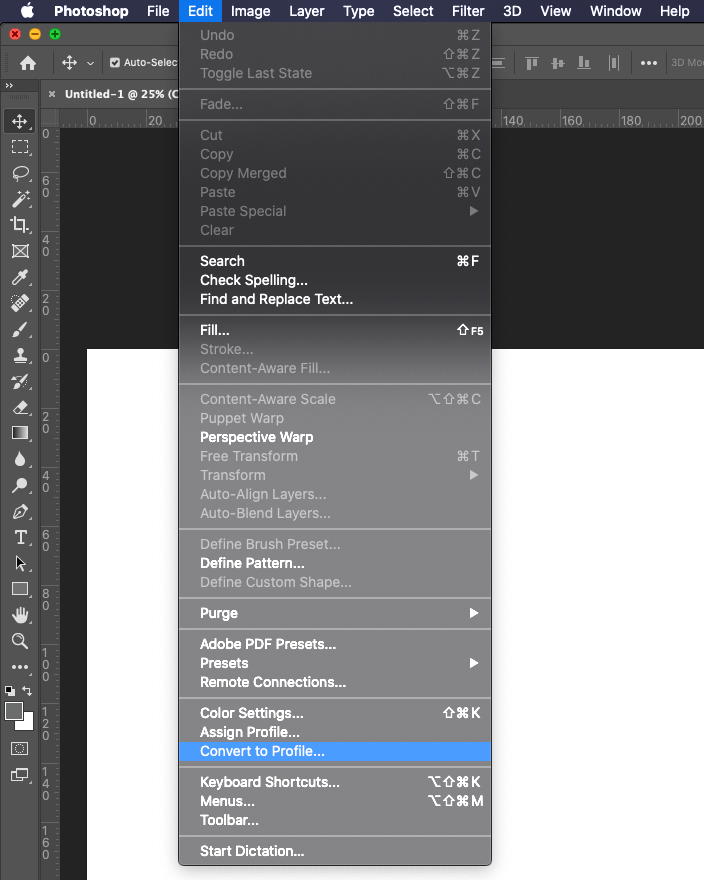The width and height of the screenshot is (704, 880).
Task: Select the Blur tool
Action: pos(20,460)
